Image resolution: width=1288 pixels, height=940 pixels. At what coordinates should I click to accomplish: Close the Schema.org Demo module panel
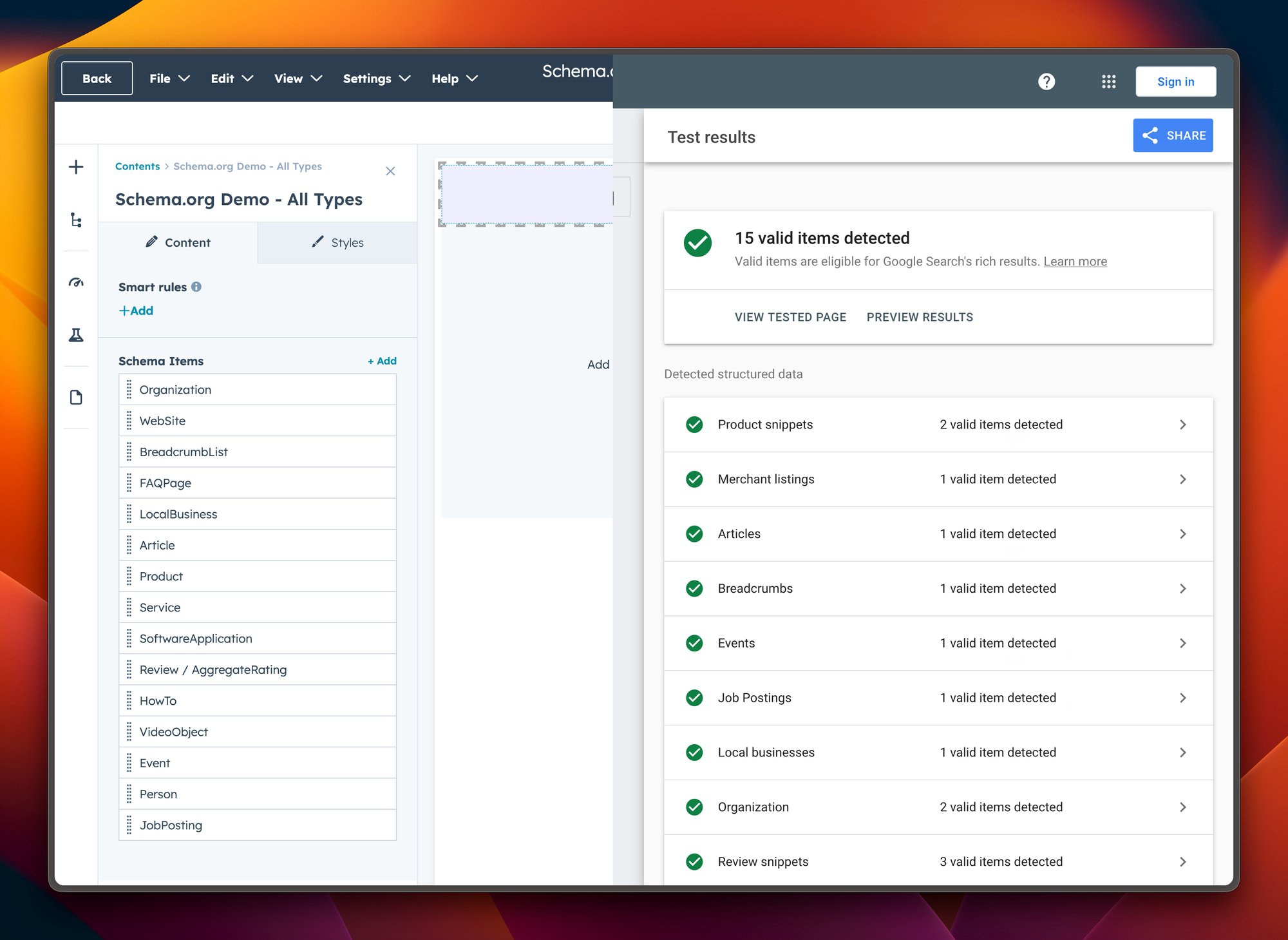pyautogui.click(x=390, y=171)
